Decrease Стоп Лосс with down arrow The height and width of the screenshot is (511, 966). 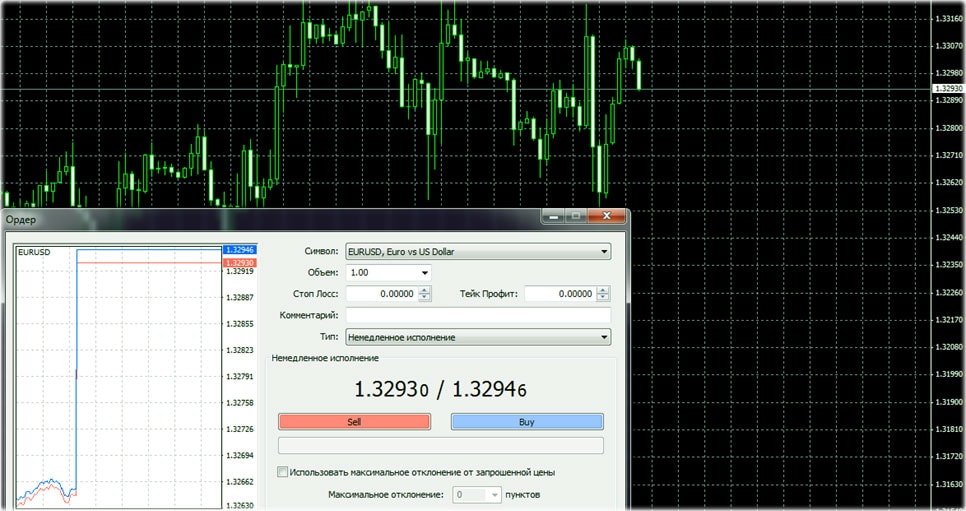click(425, 298)
